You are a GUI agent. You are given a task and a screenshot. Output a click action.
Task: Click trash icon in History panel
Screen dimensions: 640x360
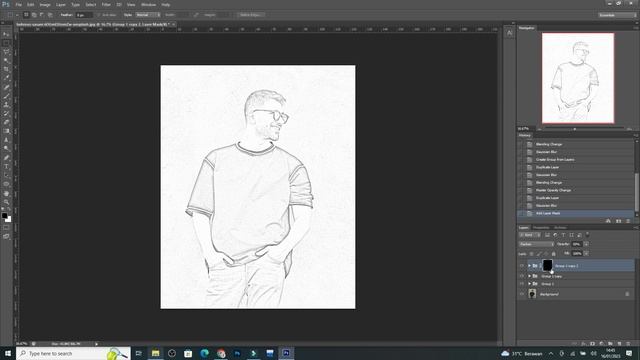point(628,221)
